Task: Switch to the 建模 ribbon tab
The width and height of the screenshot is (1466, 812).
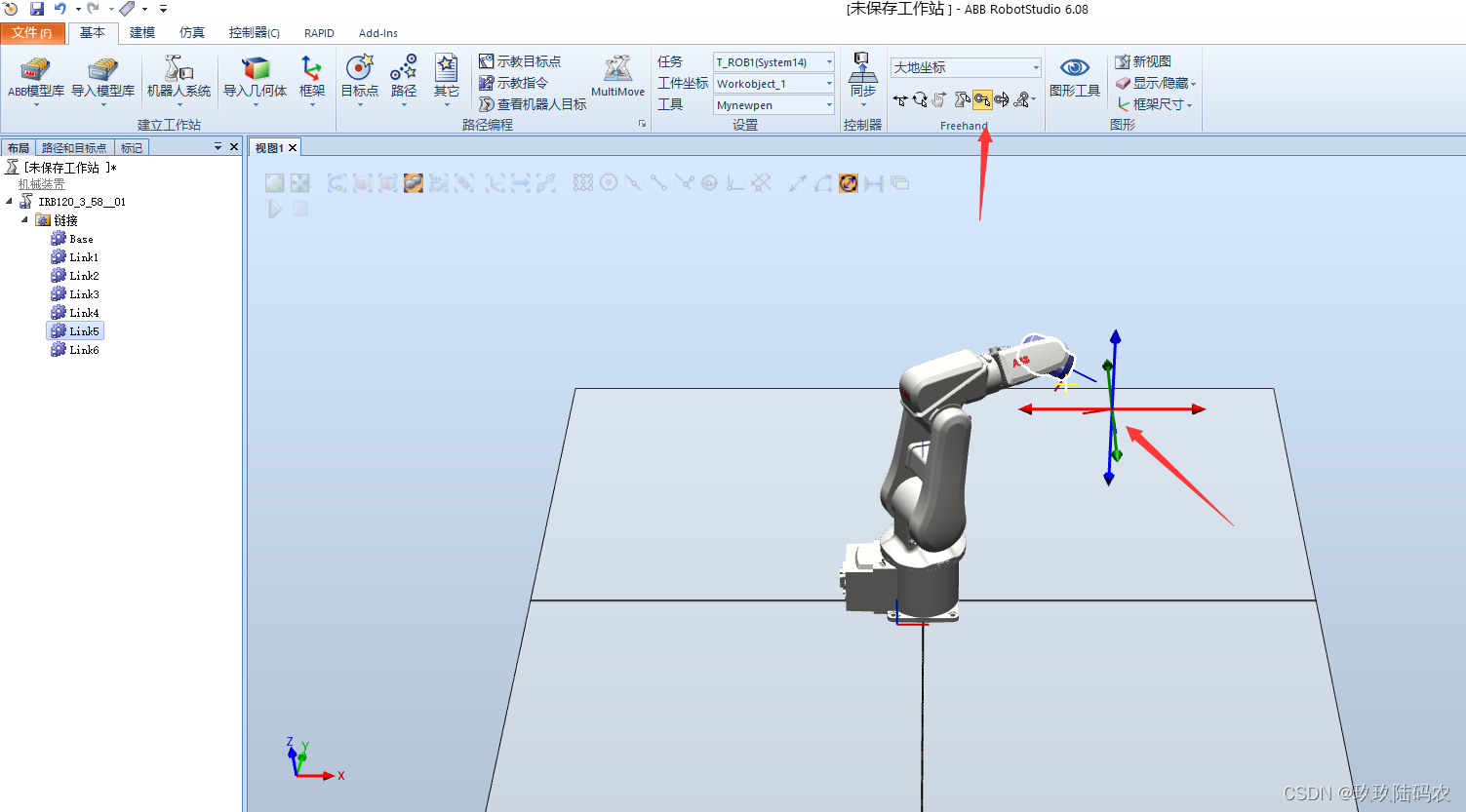Action: click(x=142, y=32)
